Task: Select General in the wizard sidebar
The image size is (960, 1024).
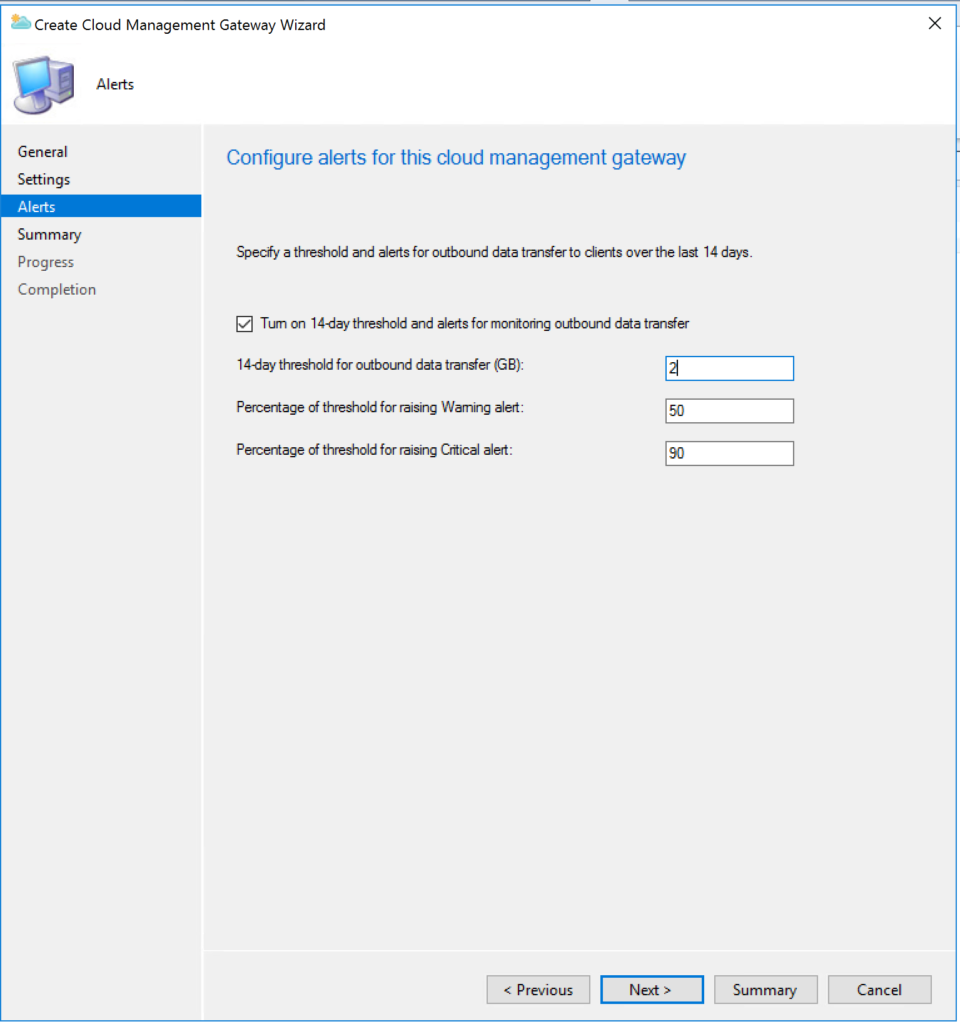Action: click(42, 151)
